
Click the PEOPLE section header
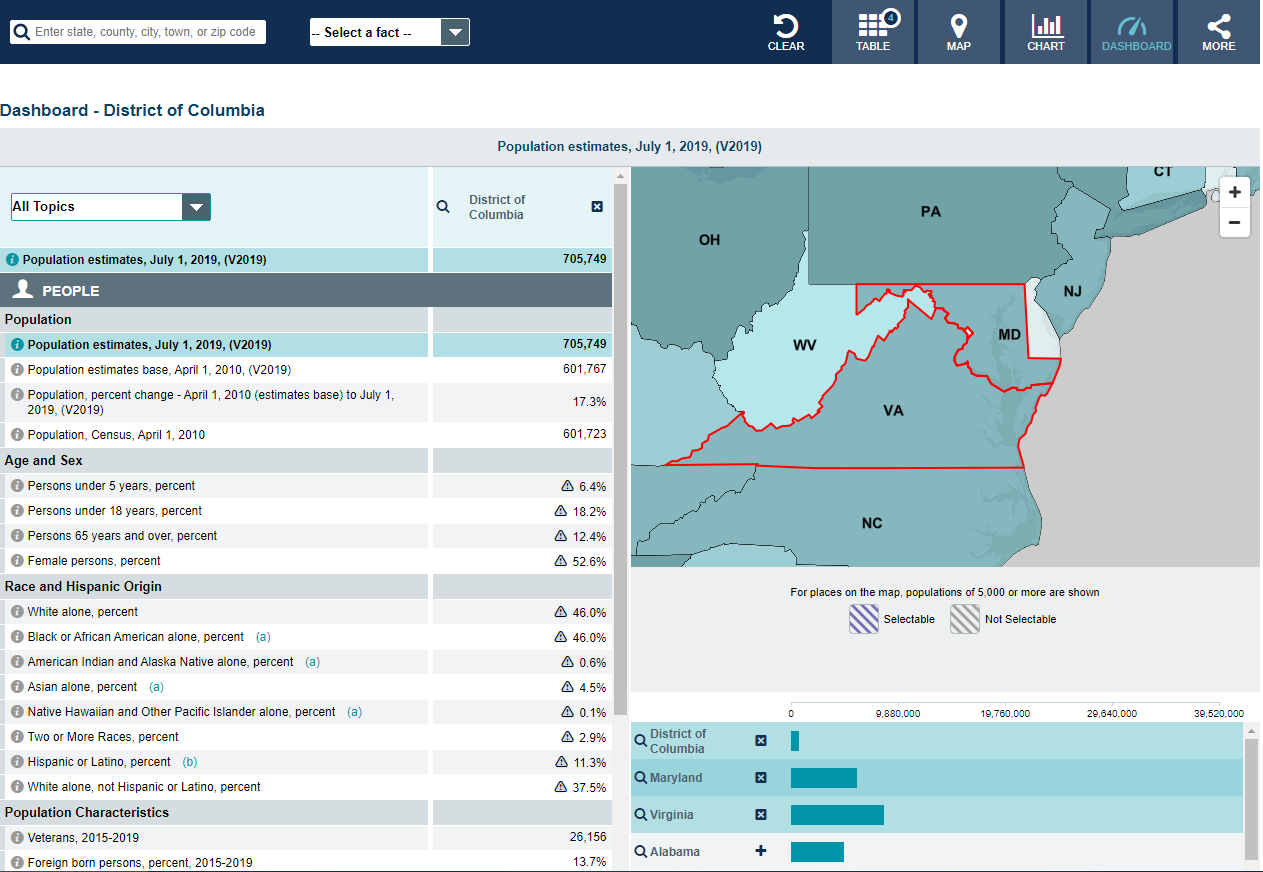click(306, 291)
